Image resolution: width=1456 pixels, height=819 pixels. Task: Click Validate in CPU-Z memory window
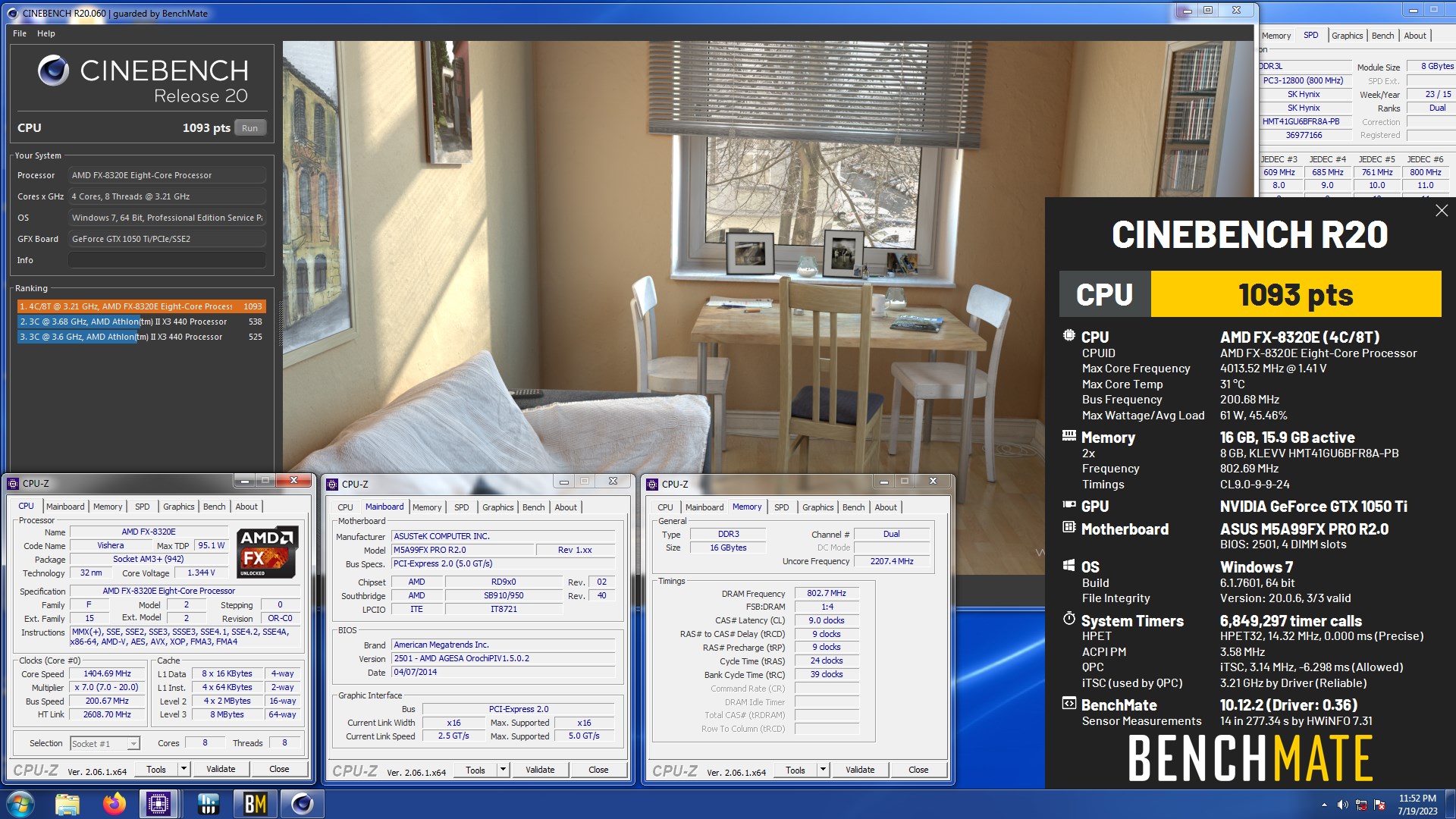click(860, 770)
